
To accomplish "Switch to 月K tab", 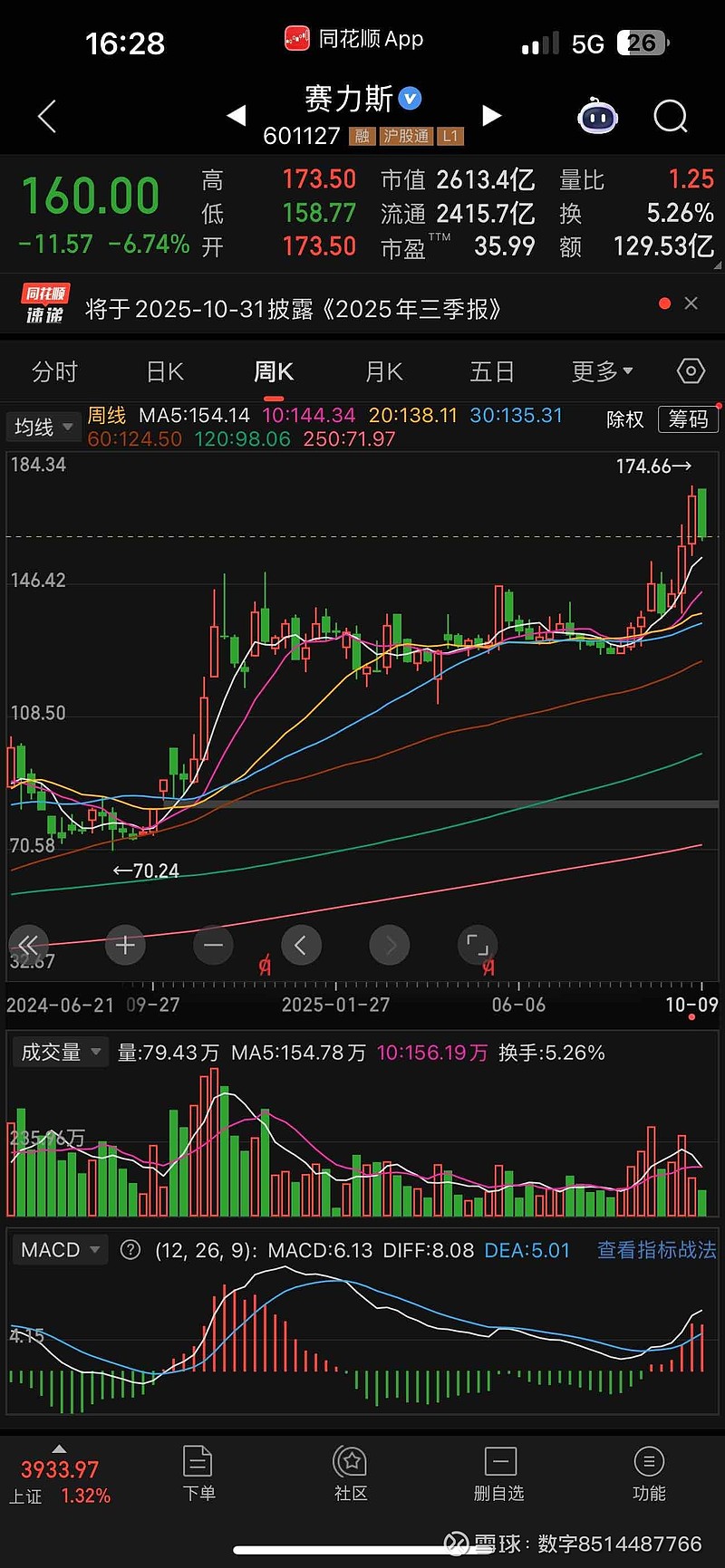I will point(383,371).
